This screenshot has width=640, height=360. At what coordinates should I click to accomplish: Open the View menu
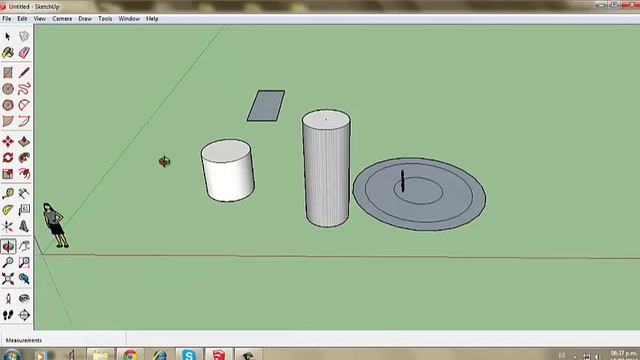[x=40, y=19]
